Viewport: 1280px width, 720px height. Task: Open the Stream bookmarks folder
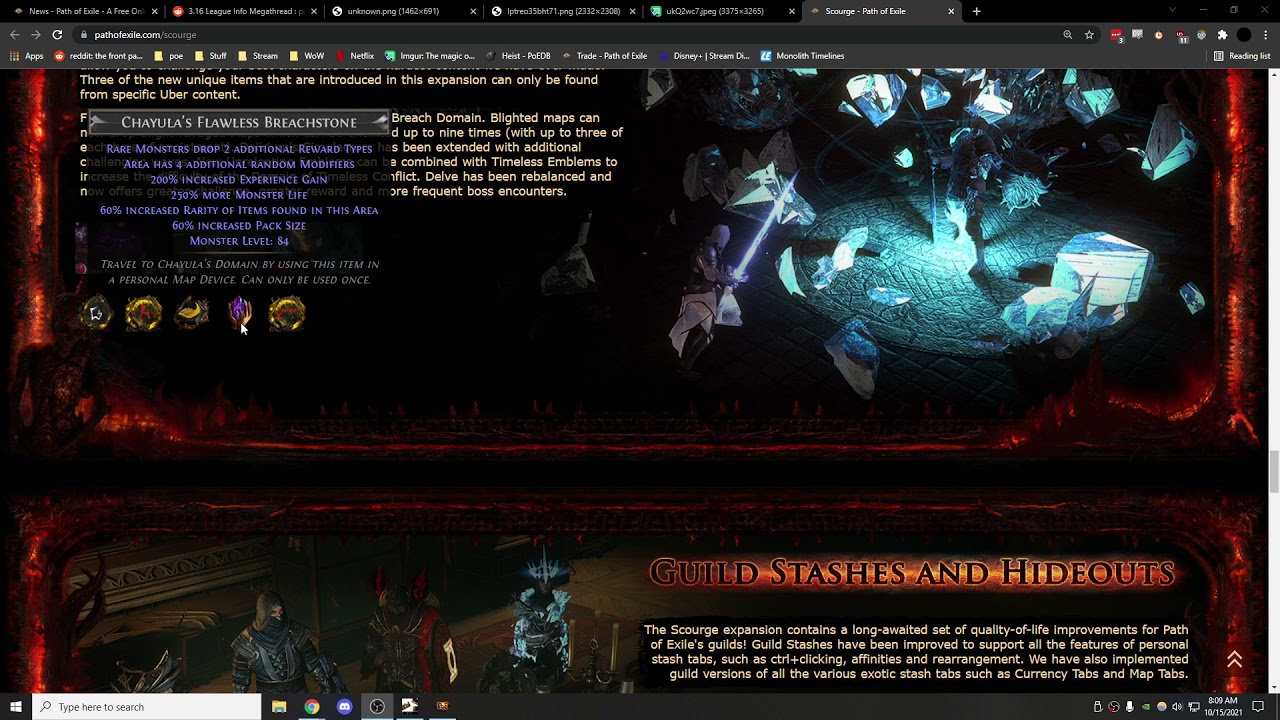(258, 56)
